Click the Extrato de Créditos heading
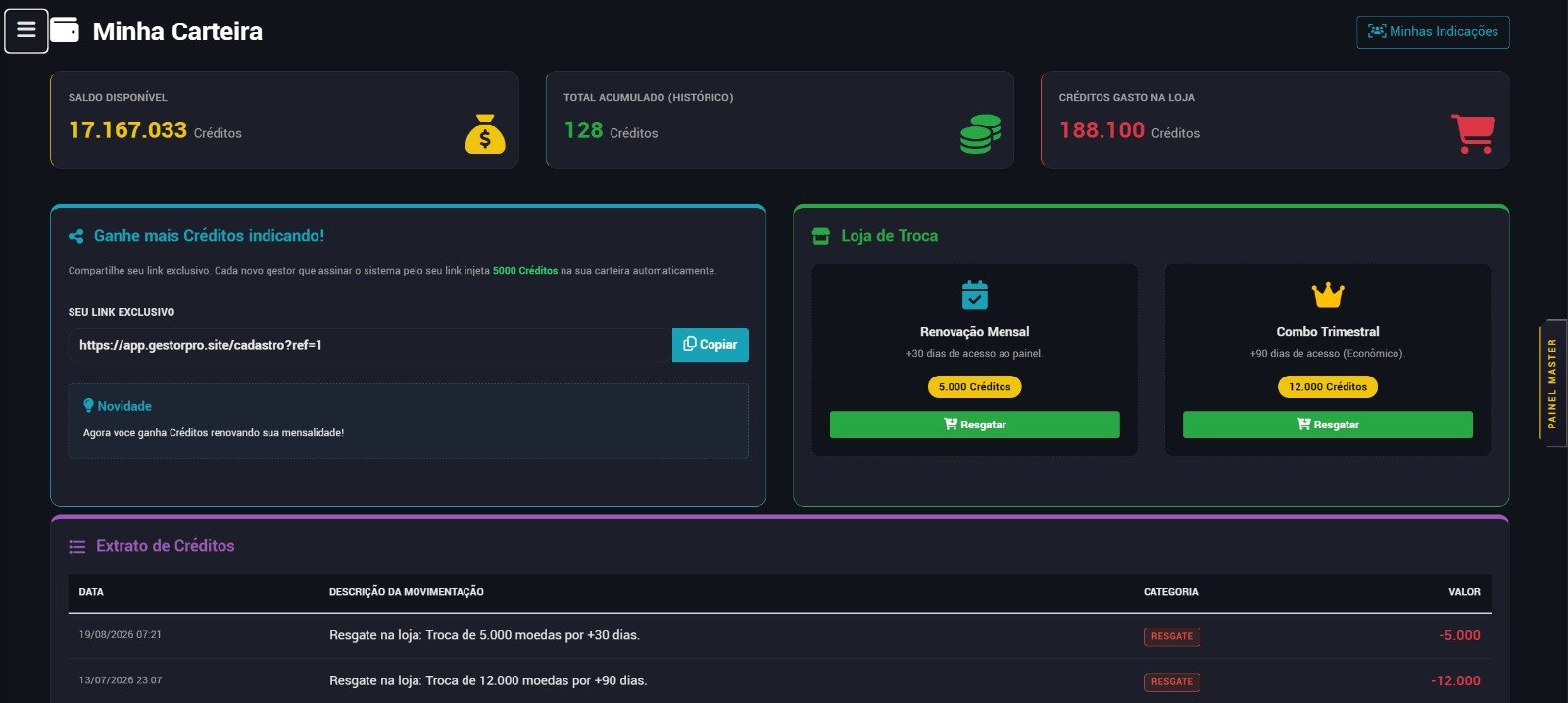This screenshot has height=703, width=1568. (165, 546)
